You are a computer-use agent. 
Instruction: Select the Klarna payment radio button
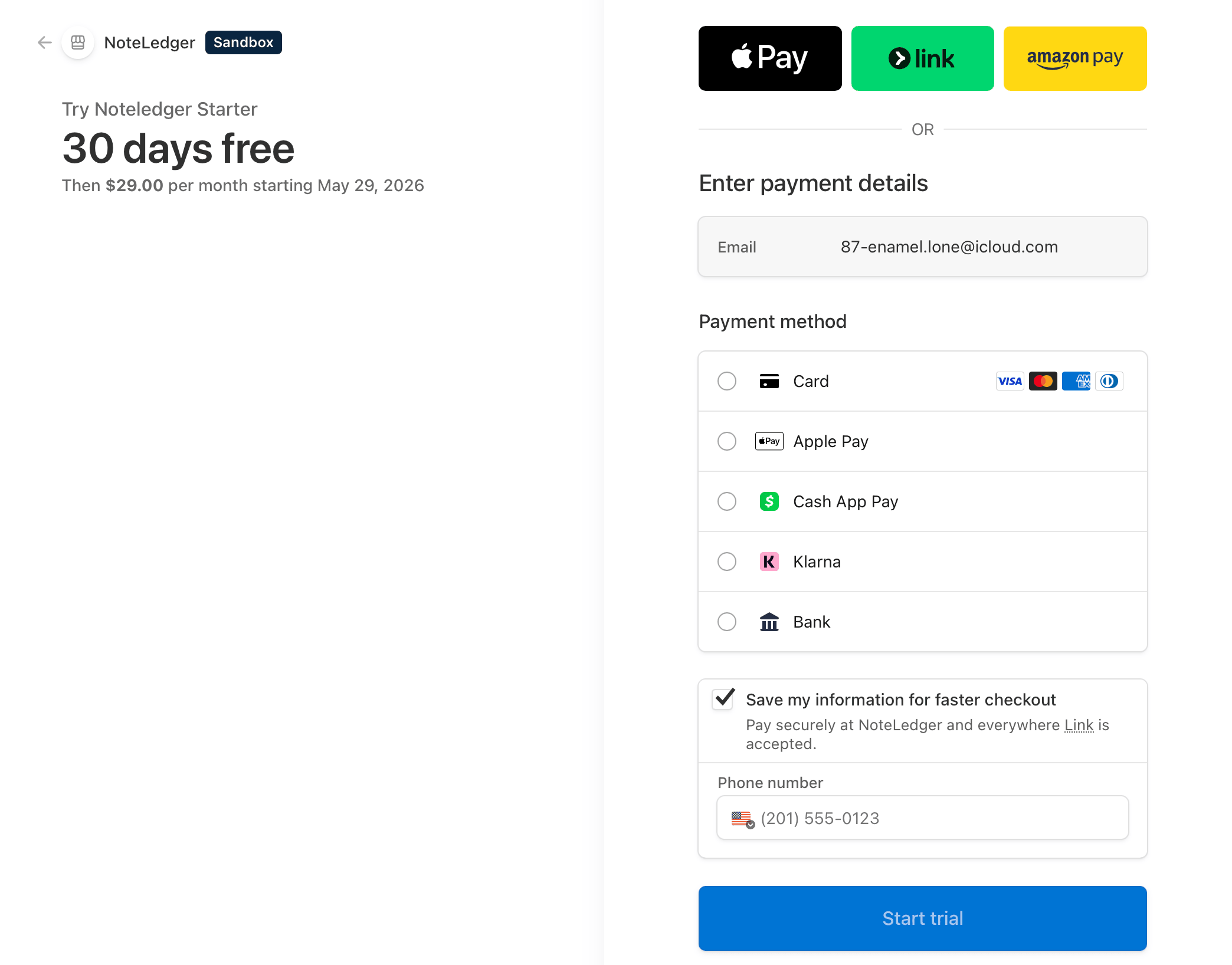point(727,562)
